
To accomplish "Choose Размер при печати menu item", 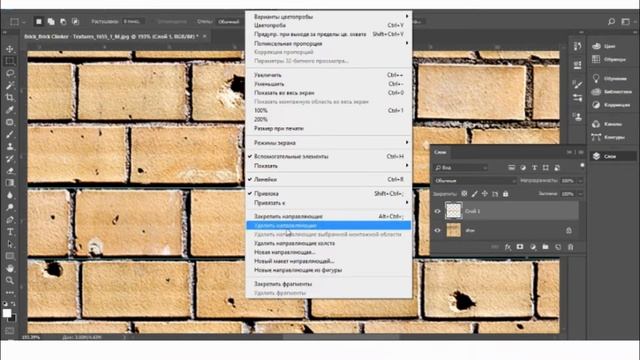I will tap(329, 128).
